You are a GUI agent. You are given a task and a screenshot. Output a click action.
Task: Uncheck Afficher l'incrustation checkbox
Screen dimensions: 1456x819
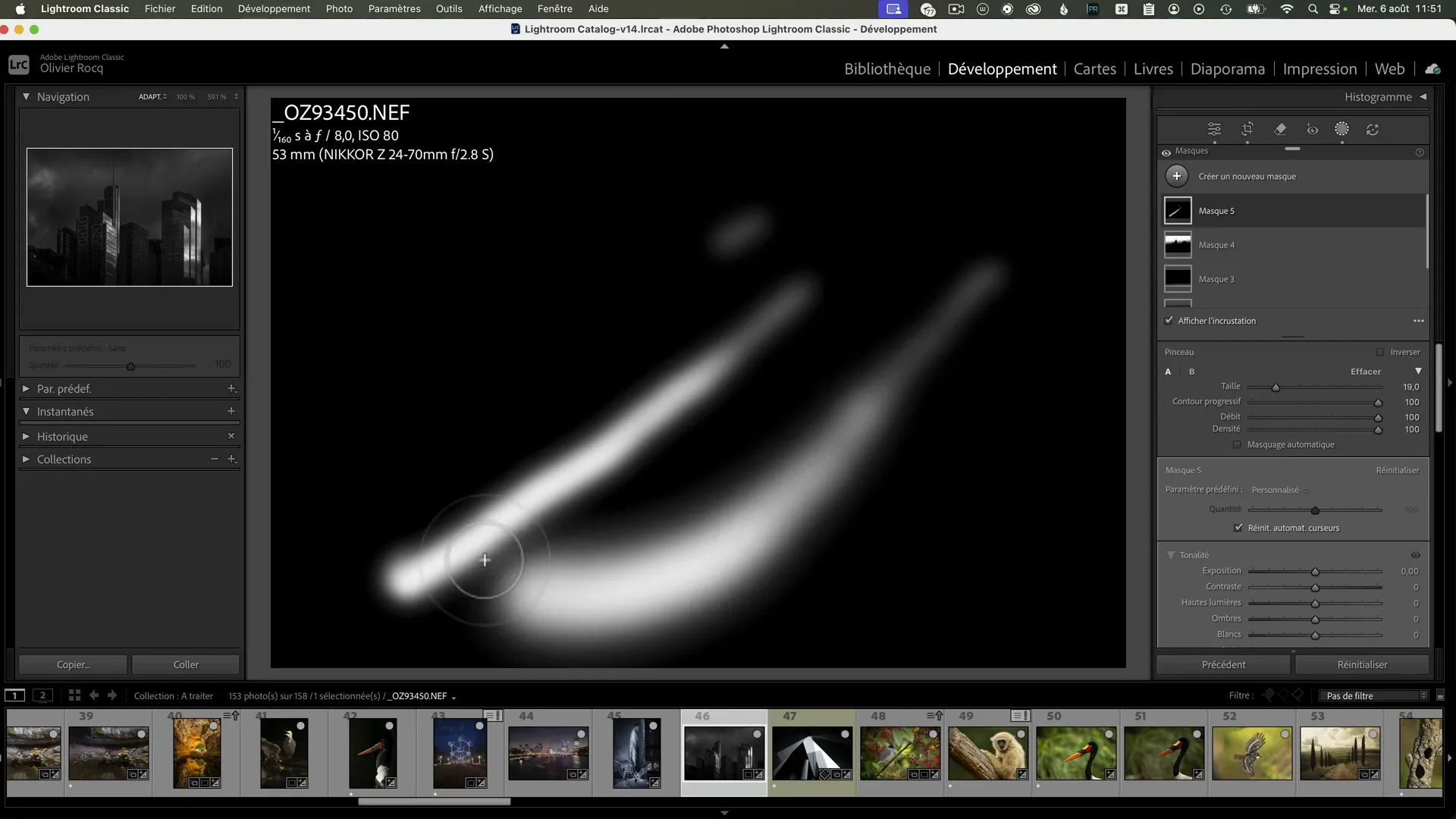(1169, 321)
